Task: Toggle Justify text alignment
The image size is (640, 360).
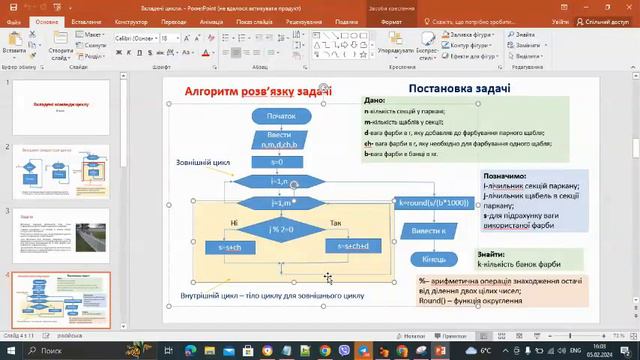Action: [256, 53]
